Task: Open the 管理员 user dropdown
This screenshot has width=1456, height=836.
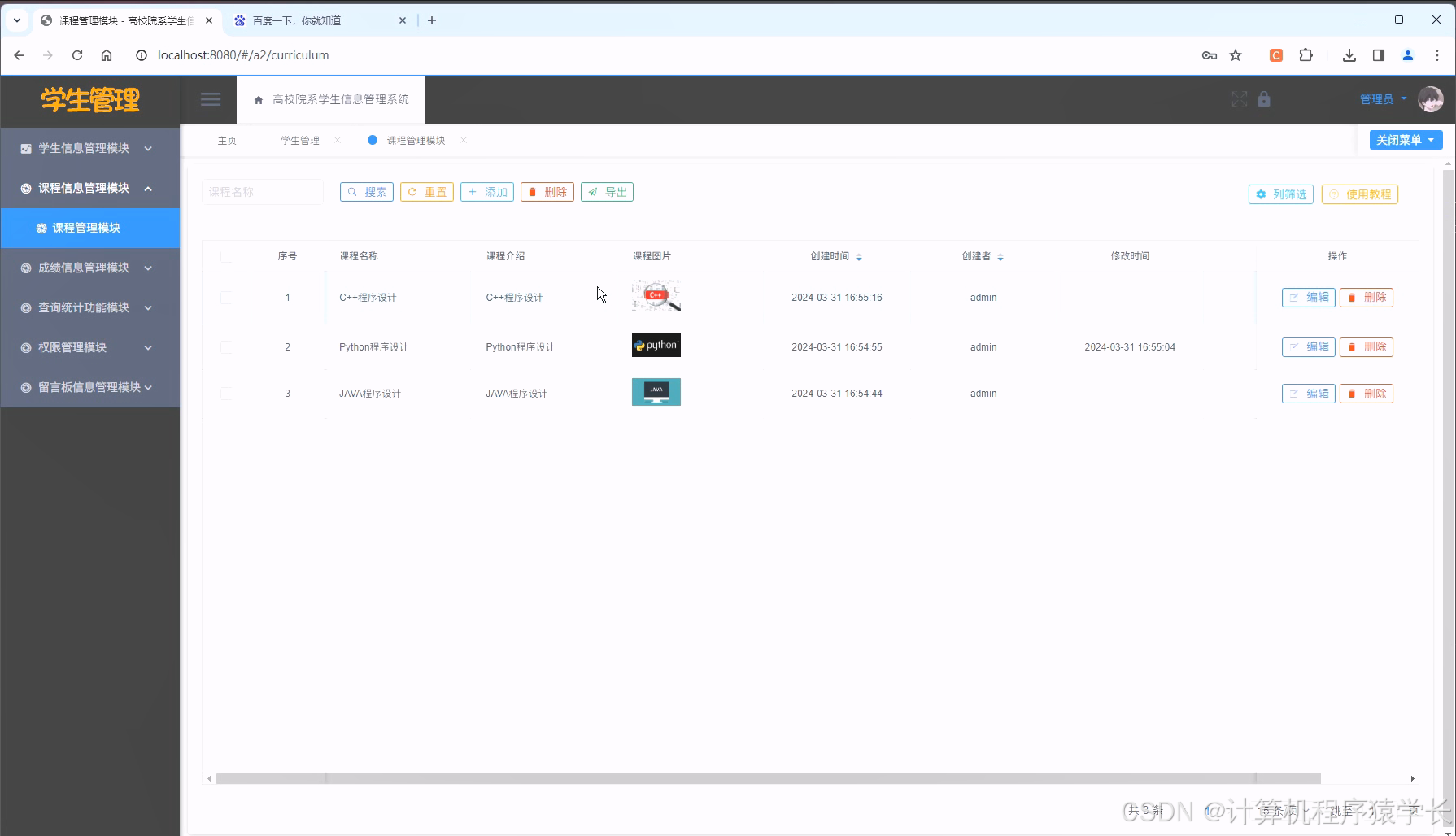Action: point(1383,99)
